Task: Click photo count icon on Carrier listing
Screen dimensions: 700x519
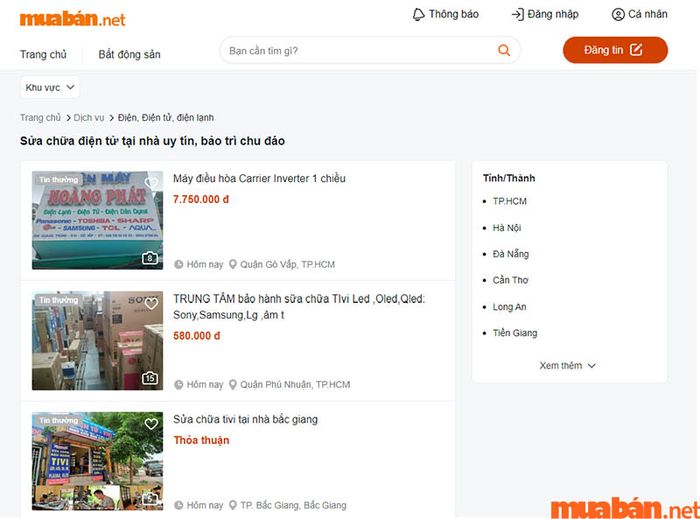Action: pos(150,258)
